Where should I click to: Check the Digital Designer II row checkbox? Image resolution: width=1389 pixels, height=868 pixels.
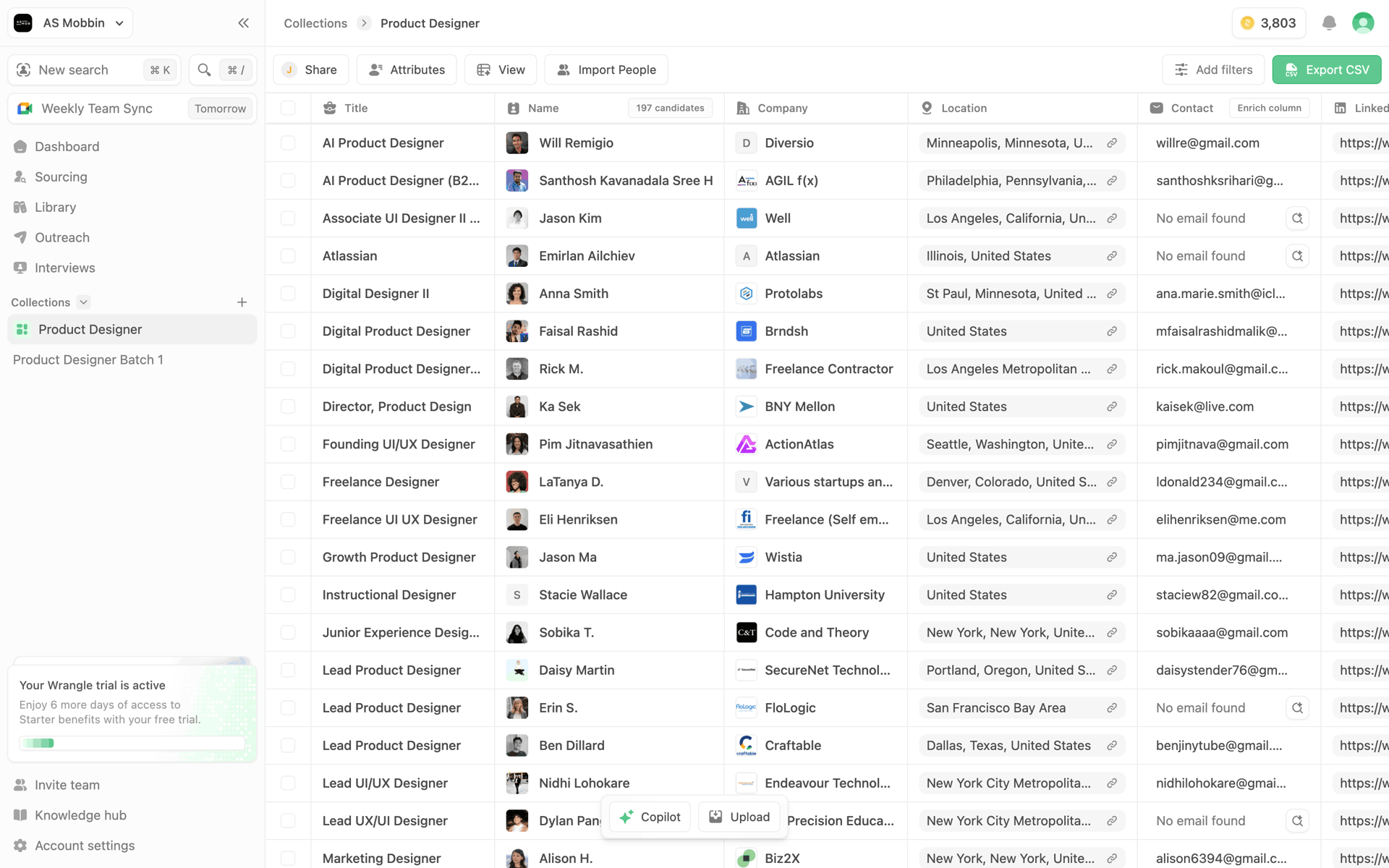pos(288,294)
